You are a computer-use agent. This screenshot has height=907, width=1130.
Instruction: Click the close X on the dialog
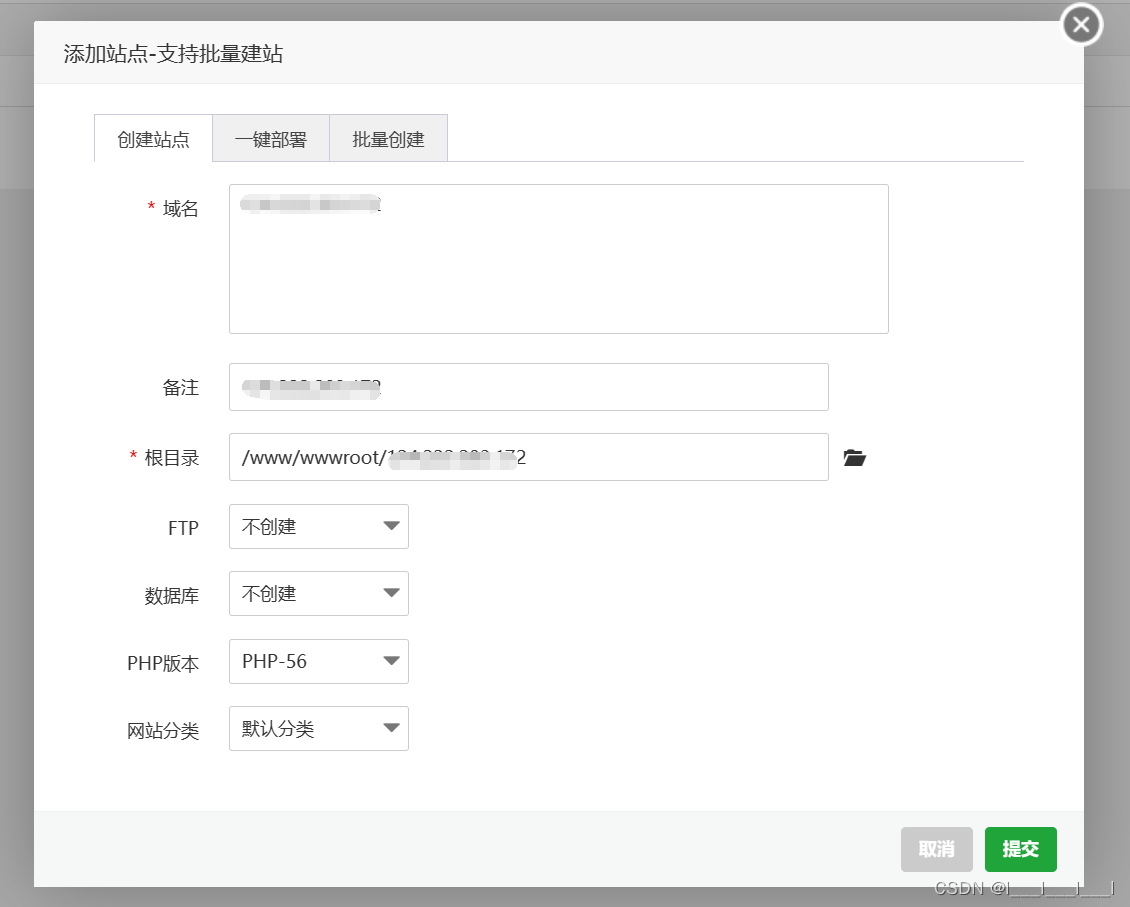[x=1081, y=25]
